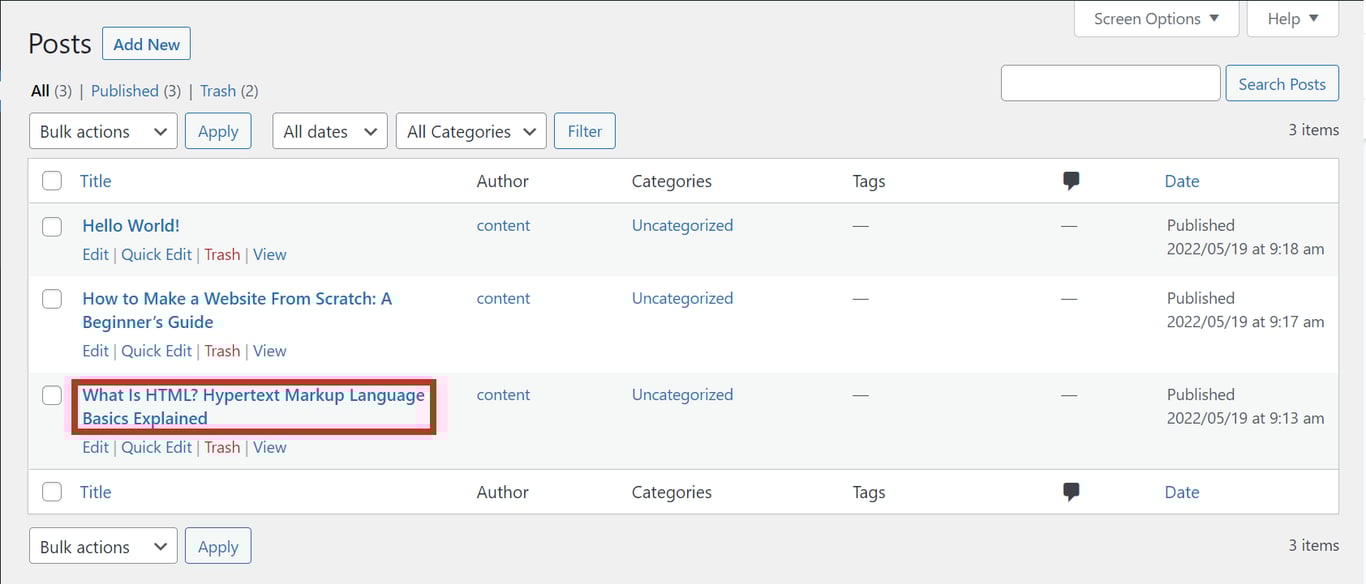Click the search posts input field
Screen dimensions: 1366x584
(1110, 83)
